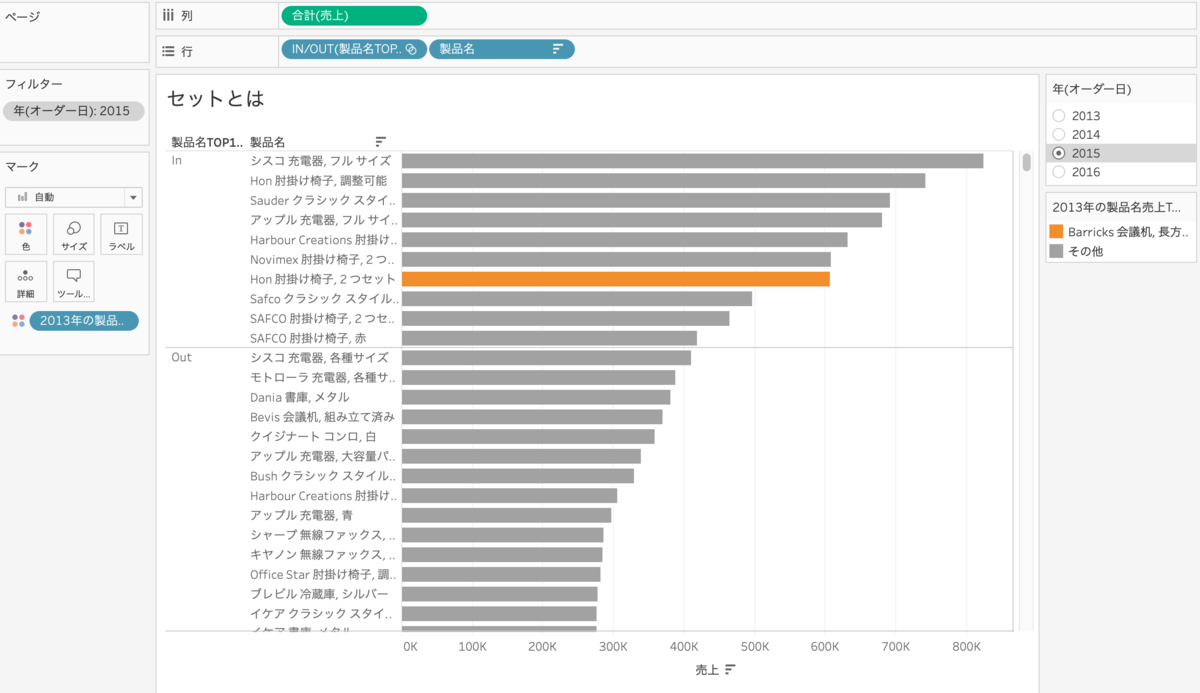Viewport: 1200px width, 693px height.
Task: Select row label Dania 書庫, メタル
Action: pyautogui.click(x=299, y=397)
